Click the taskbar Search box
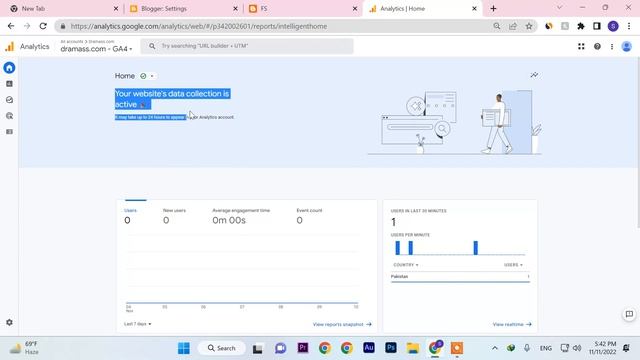Image resolution: width=640 pixels, height=360 pixels. 222,348
